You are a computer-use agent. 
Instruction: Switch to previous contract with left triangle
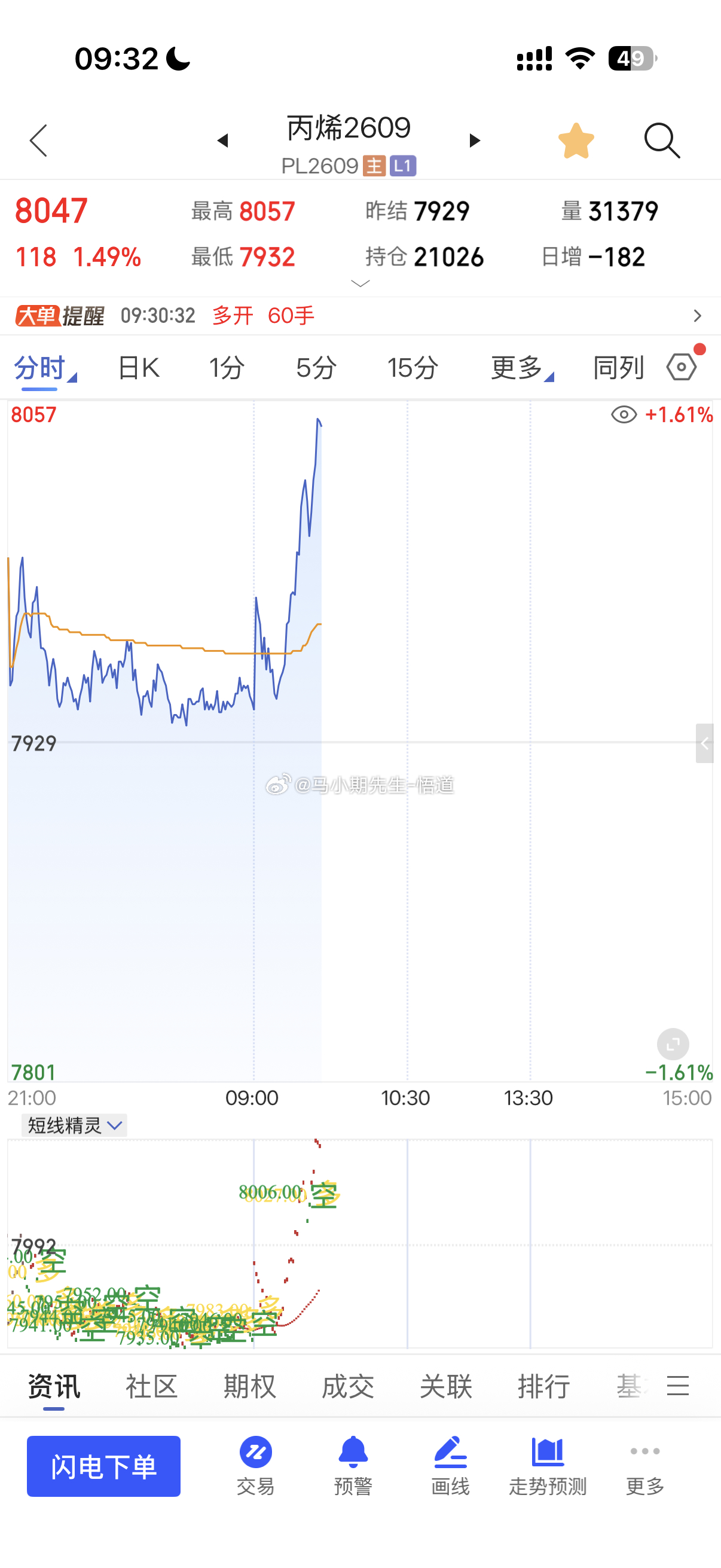[222, 141]
